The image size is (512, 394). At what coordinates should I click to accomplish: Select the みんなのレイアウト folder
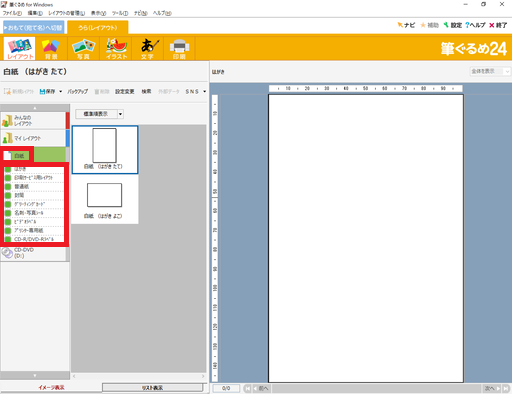tap(33, 120)
